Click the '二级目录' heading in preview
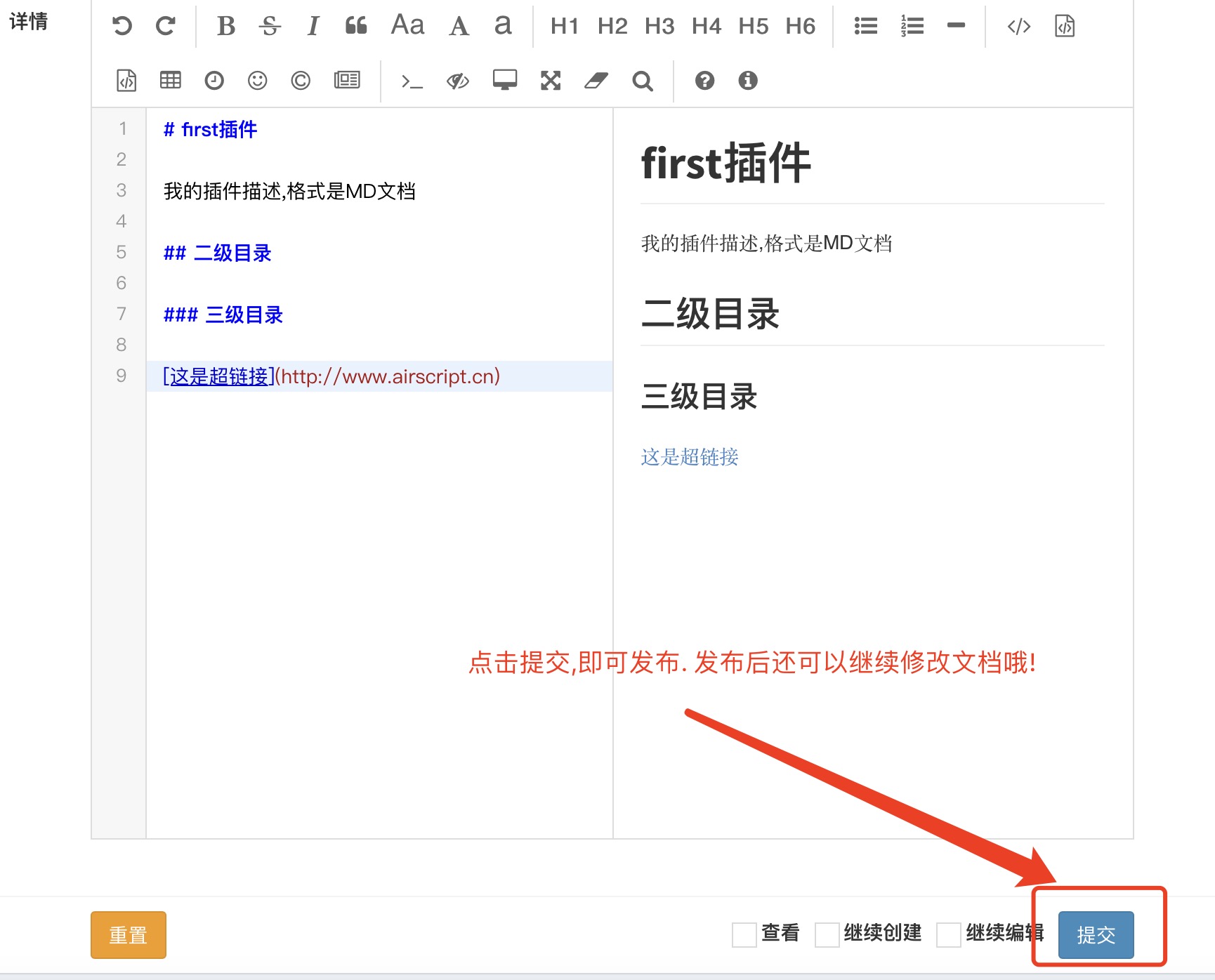This screenshot has height=980, width=1215. click(x=710, y=314)
